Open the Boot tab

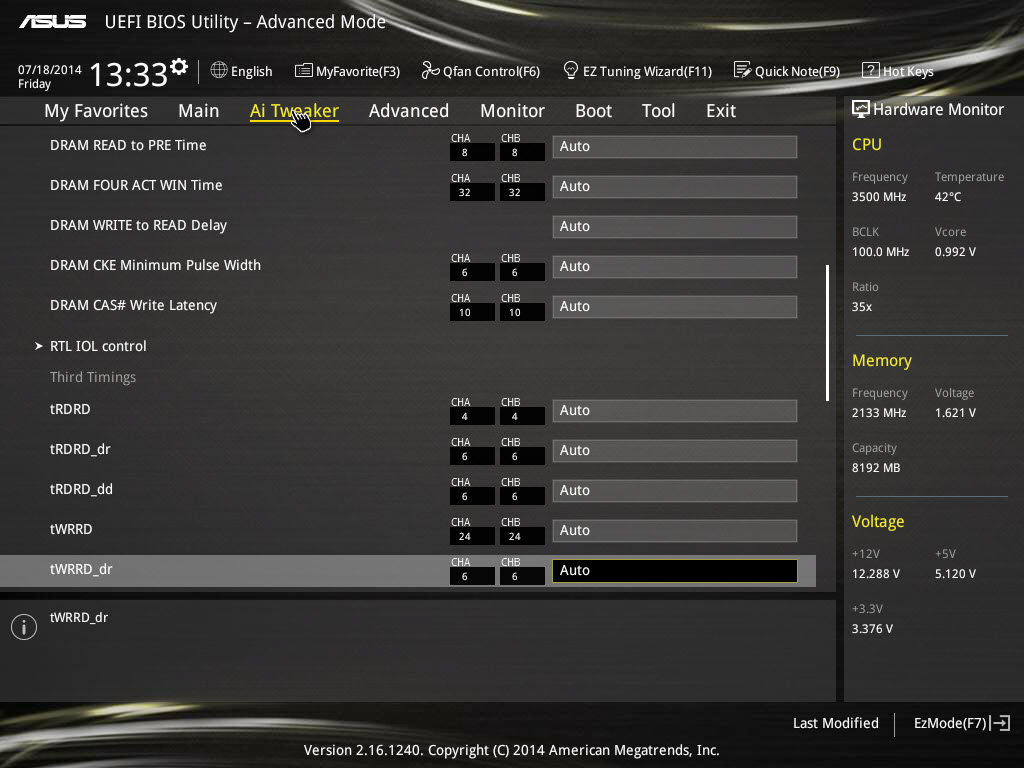point(594,111)
